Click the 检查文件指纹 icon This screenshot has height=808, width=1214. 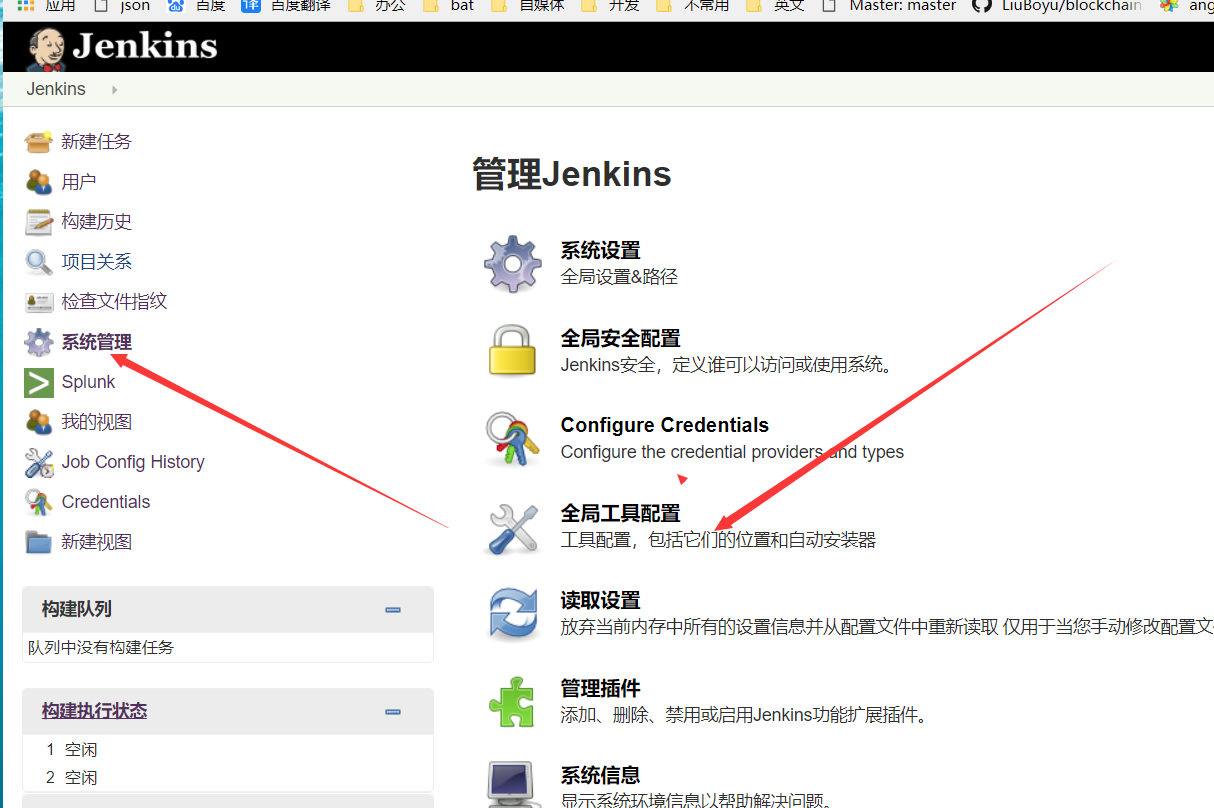(x=38, y=302)
